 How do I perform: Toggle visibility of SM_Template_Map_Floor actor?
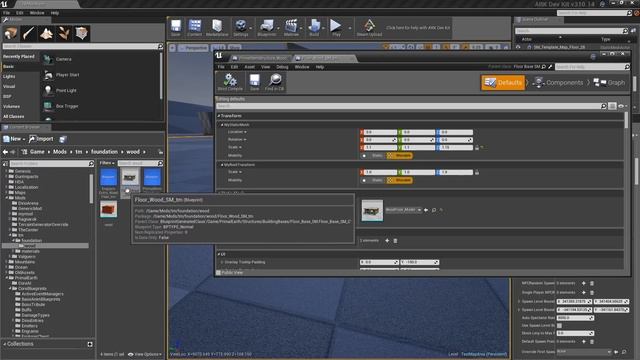(518, 47)
